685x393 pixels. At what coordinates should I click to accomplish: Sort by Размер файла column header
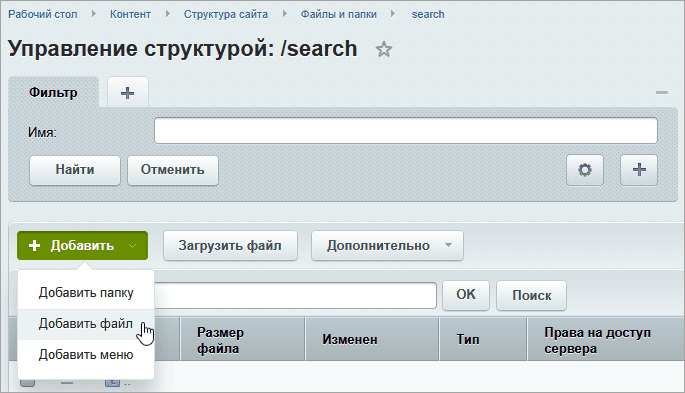click(242, 340)
